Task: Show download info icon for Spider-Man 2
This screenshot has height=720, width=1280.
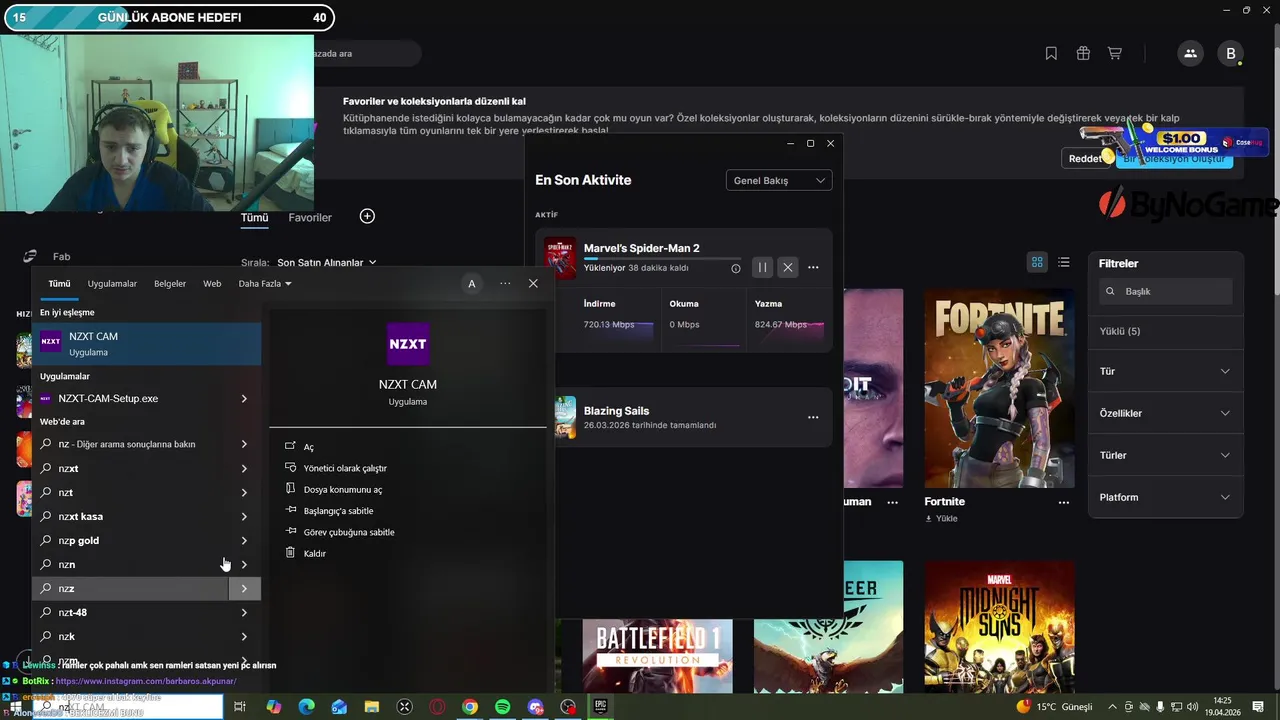Action: point(736,268)
